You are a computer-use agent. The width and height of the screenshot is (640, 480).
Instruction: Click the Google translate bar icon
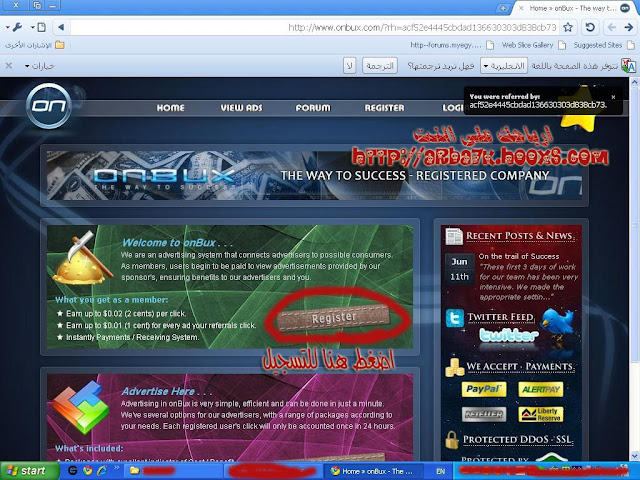tap(628, 66)
